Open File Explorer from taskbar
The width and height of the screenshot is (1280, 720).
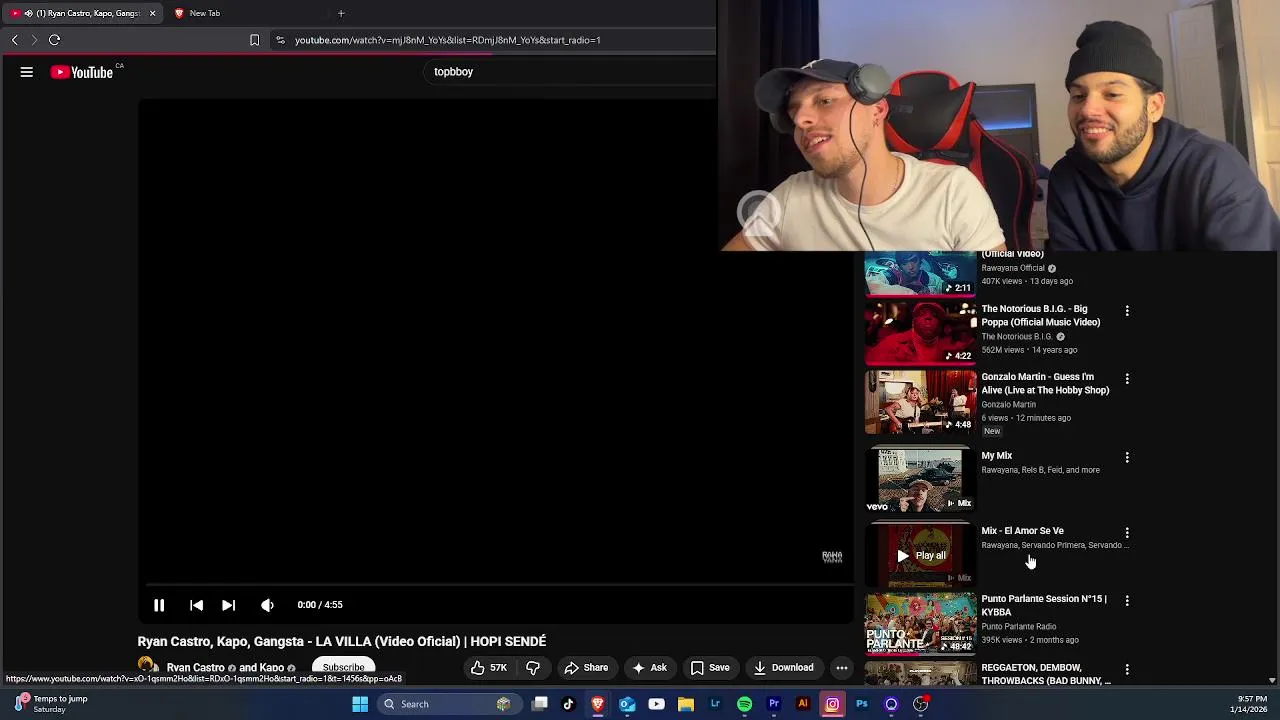pyautogui.click(x=686, y=704)
